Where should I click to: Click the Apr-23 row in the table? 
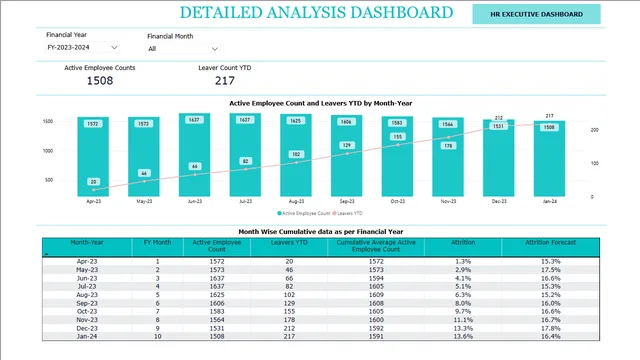point(321,261)
